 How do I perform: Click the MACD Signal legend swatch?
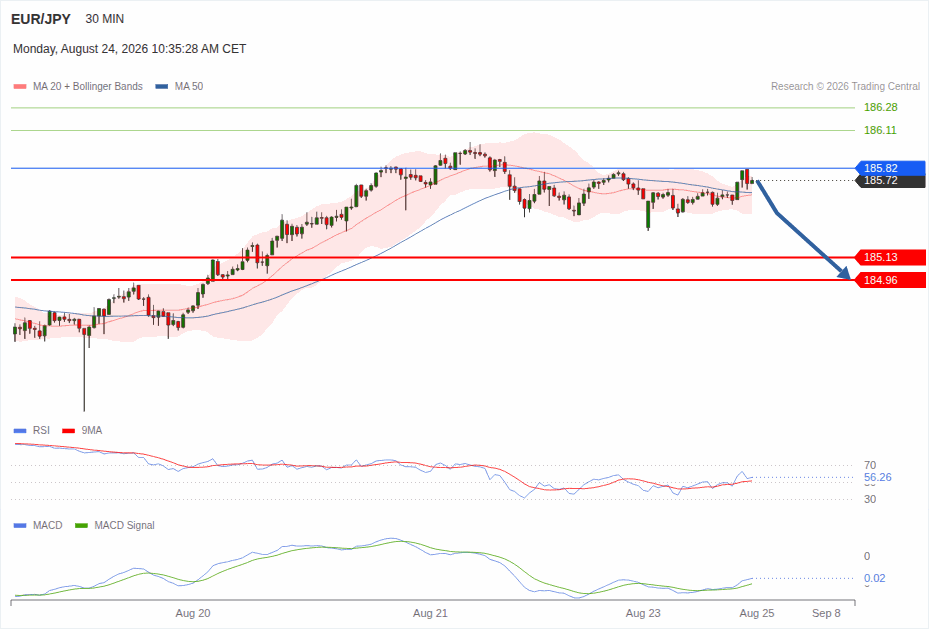pyautogui.click(x=81, y=525)
